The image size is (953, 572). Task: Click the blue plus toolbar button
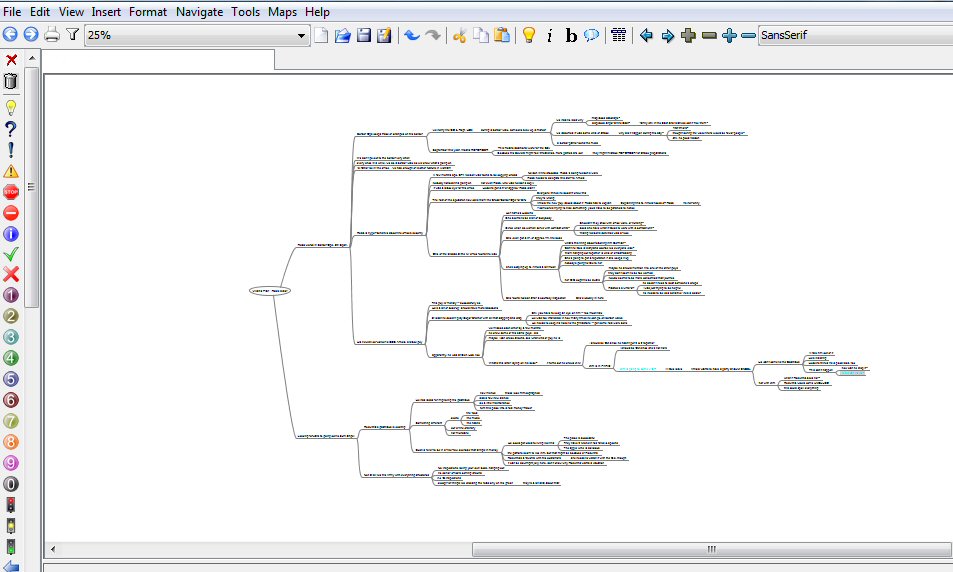729,35
